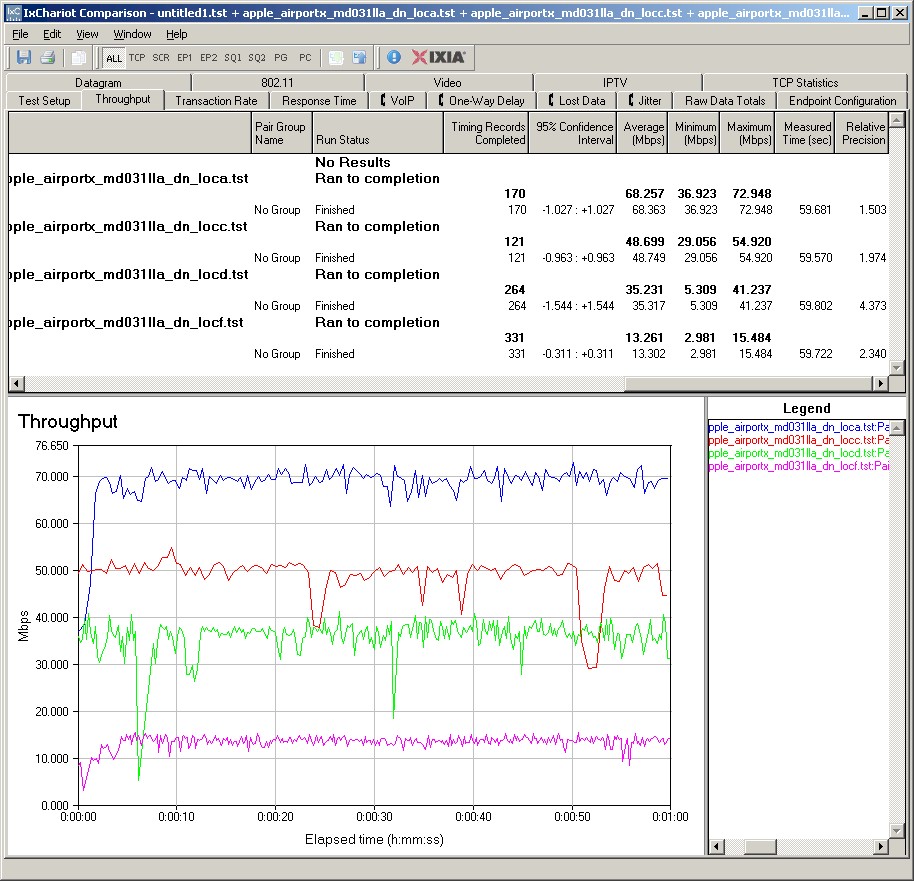Click the blue loca.tst legend entry
This screenshot has width=914, height=881.
(x=799, y=427)
